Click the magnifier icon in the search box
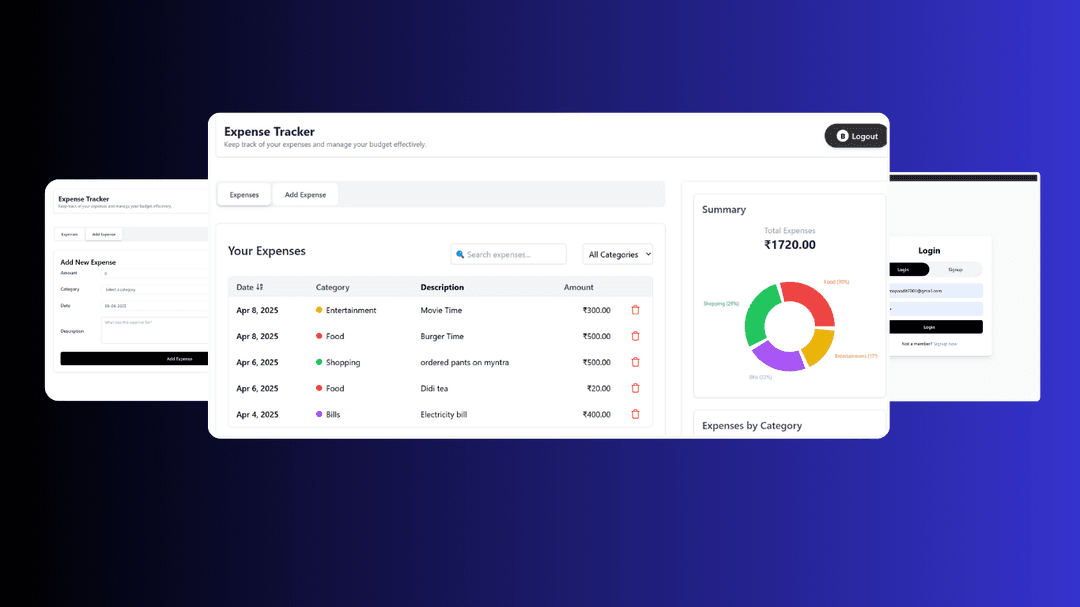This screenshot has height=607, width=1080. [460, 254]
